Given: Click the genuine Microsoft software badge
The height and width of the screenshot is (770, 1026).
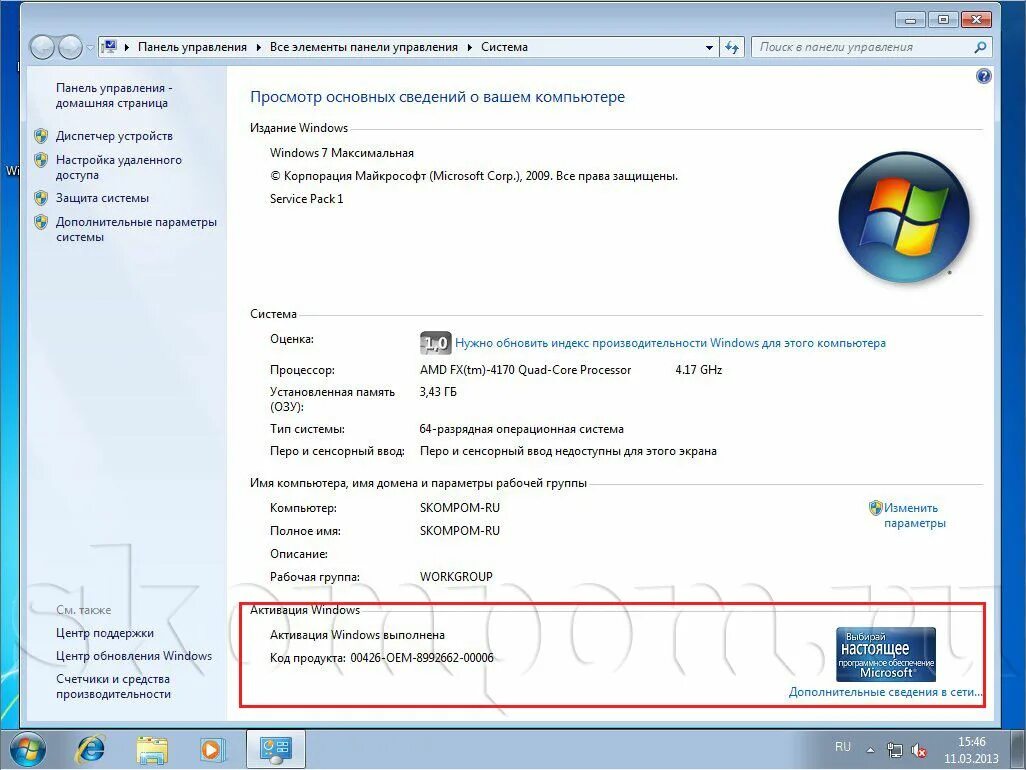Looking at the screenshot, I should click(886, 654).
